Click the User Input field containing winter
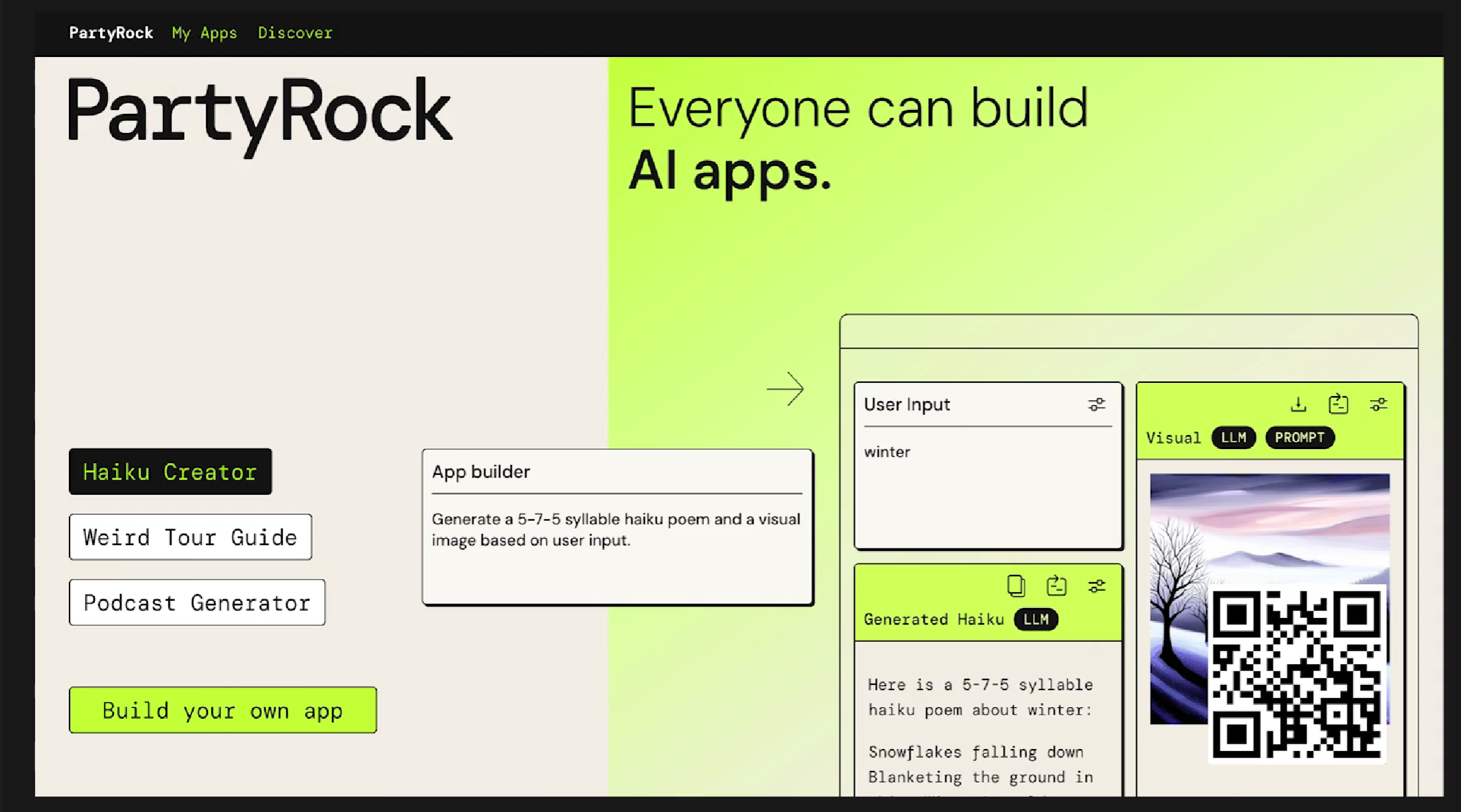Viewport: 1461px width, 812px height. (x=988, y=487)
